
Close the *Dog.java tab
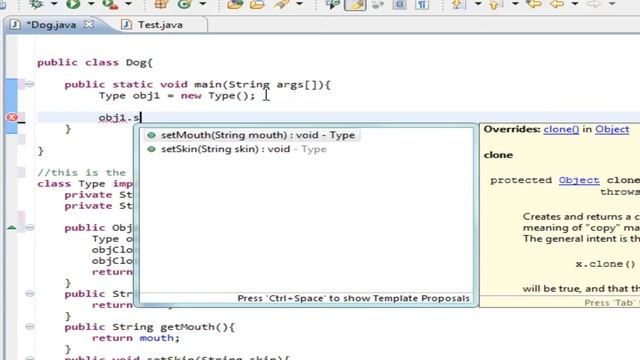(x=89, y=24)
